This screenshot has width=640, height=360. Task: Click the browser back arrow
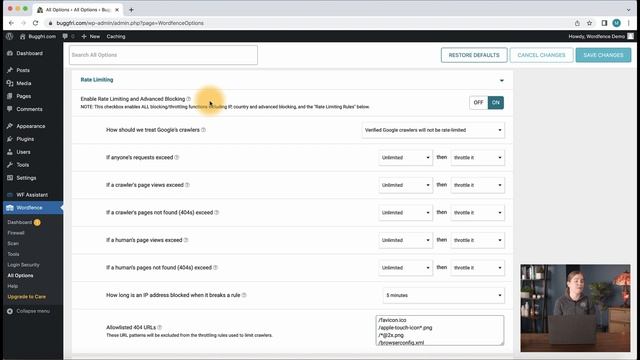pos(11,23)
